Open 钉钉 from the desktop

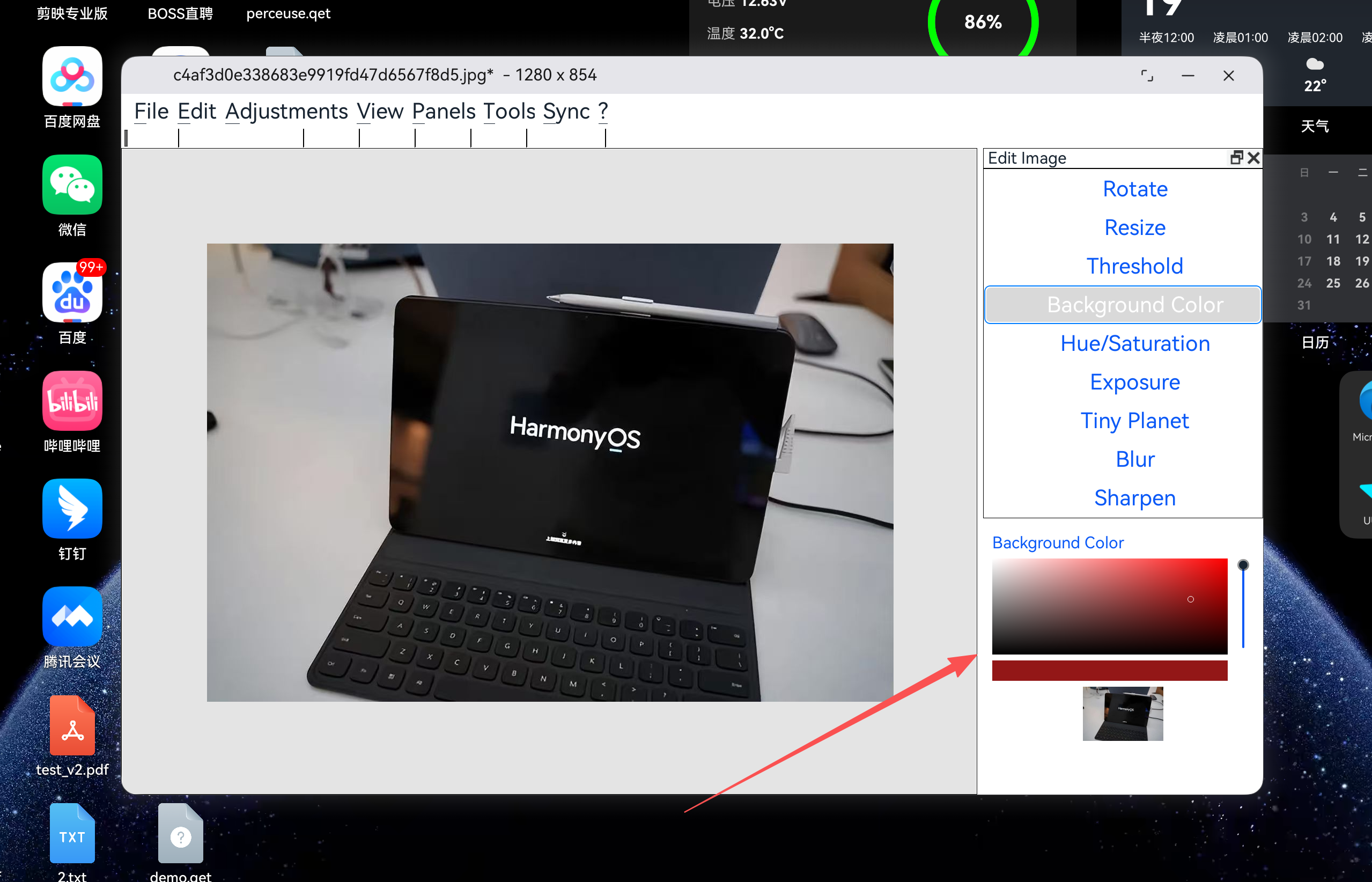(72, 509)
